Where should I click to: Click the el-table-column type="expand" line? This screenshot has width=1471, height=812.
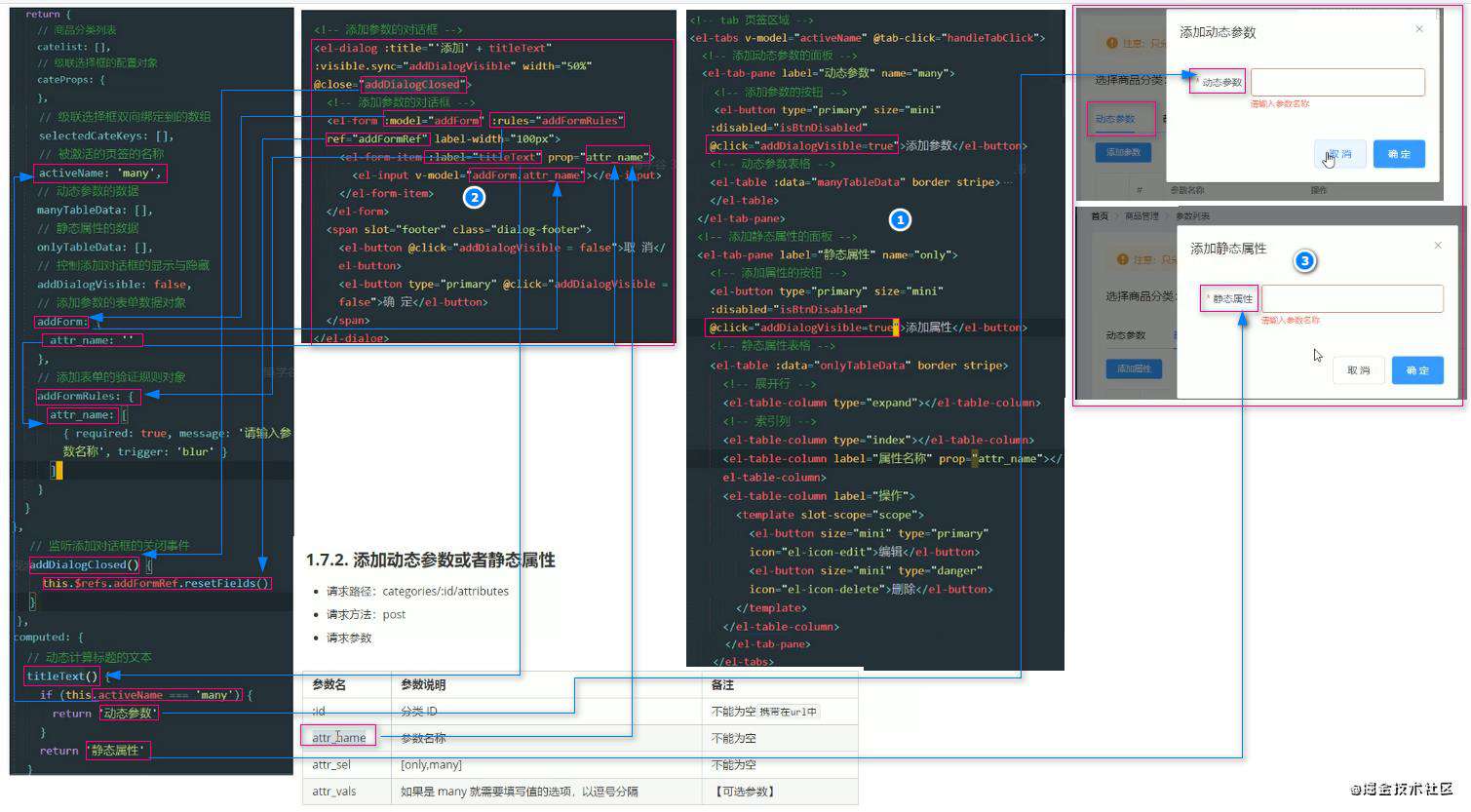point(881,403)
